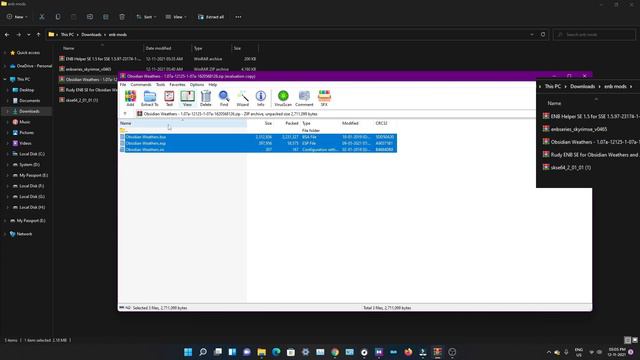Open the address bar history dropdown arrow
The height and width of the screenshot is (360, 640).
click(532, 35)
